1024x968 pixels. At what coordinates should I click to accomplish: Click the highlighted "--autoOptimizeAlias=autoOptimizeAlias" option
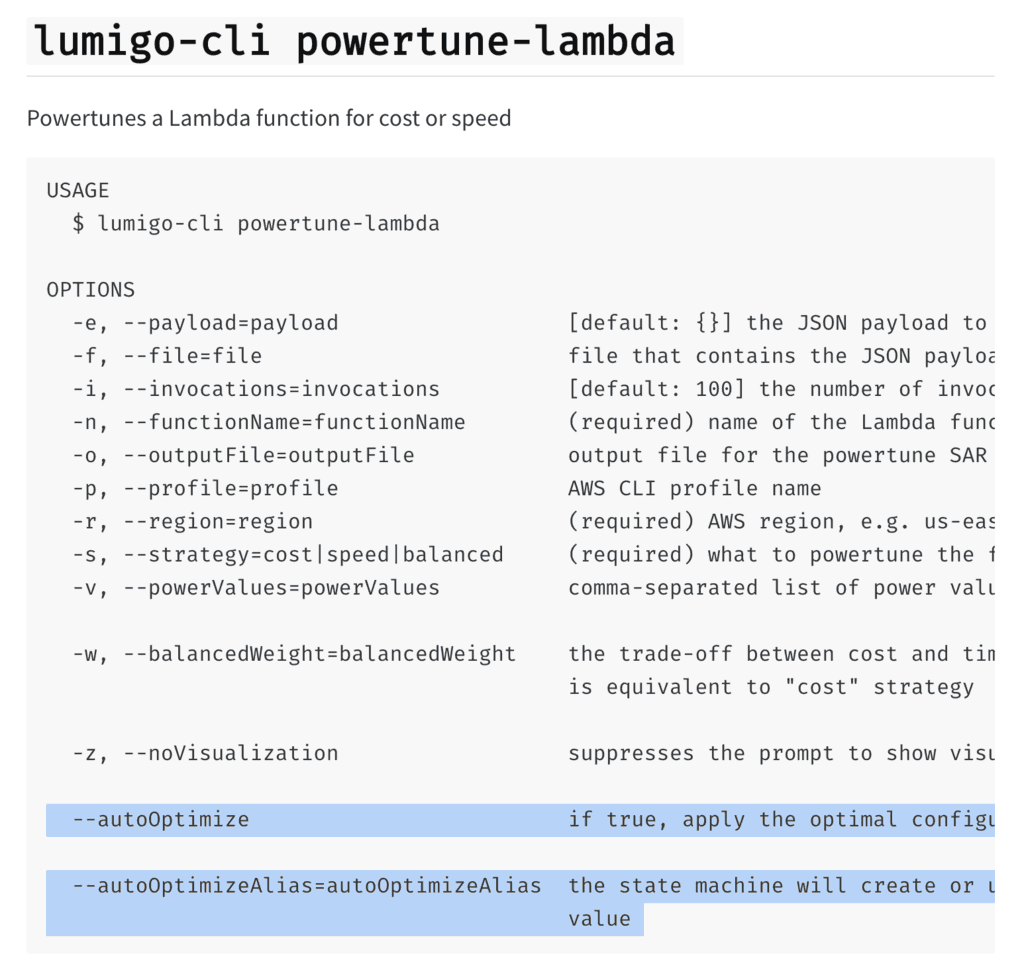pyautogui.click(x=307, y=886)
